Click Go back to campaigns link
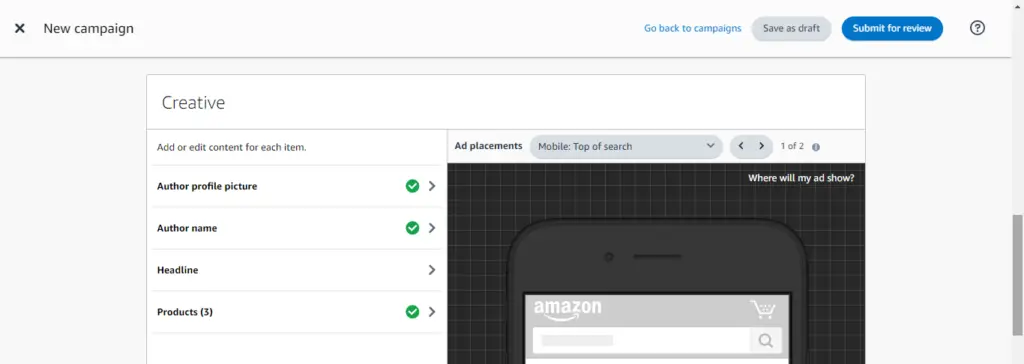Viewport: 1024px width, 364px height. click(692, 29)
